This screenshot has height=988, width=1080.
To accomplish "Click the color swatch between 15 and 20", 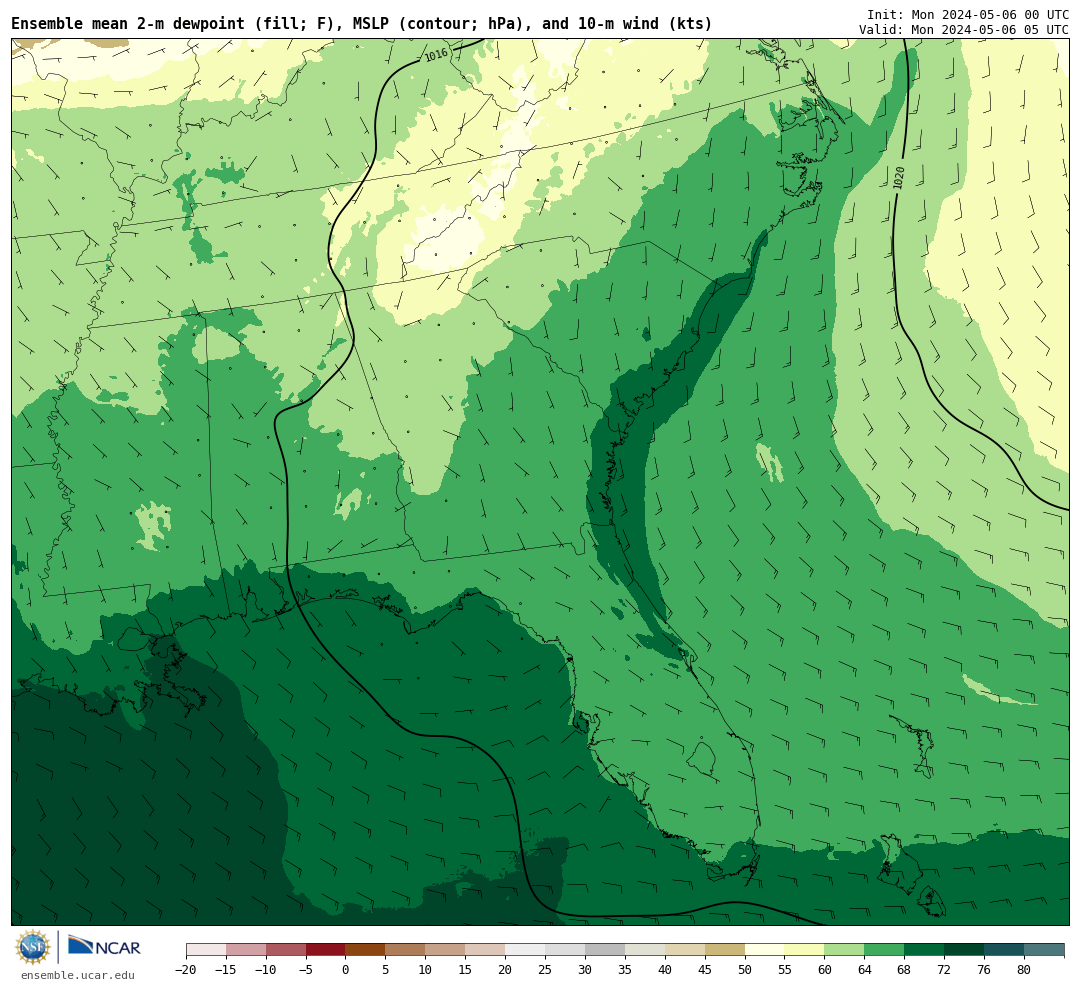I will (486, 950).
